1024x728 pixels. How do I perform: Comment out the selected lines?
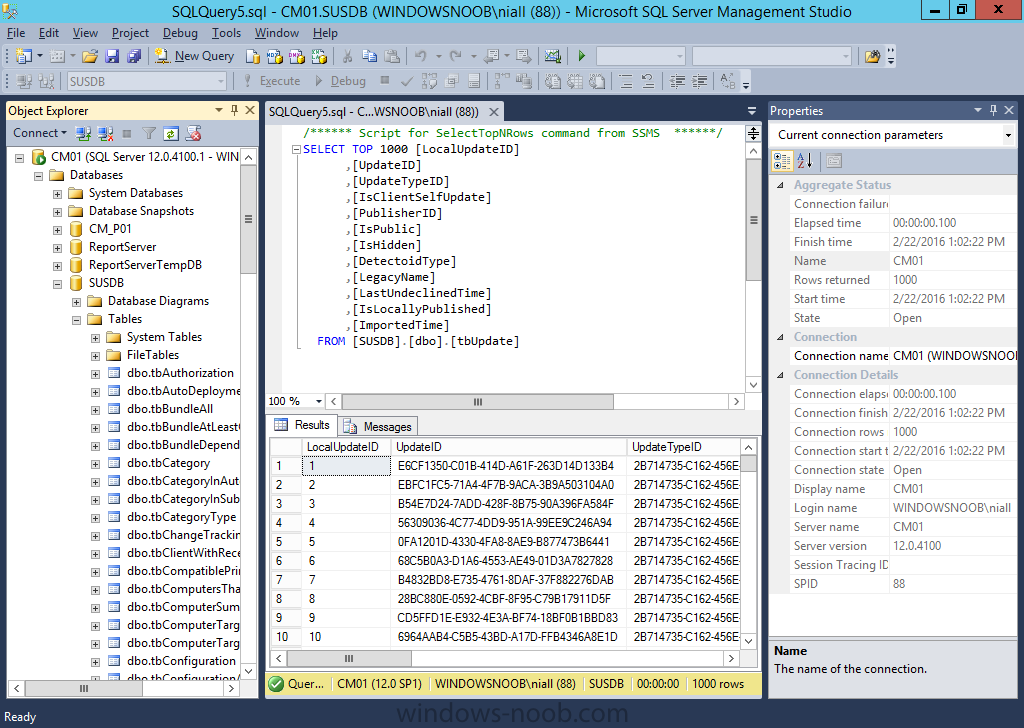626,82
